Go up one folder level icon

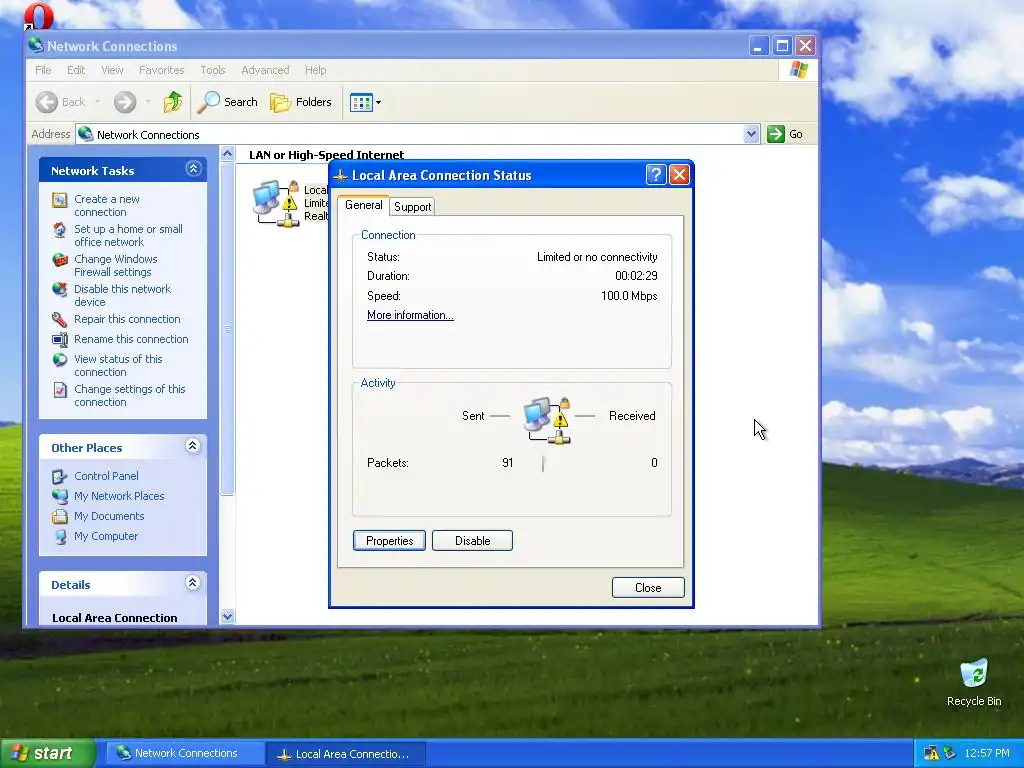[x=173, y=102]
